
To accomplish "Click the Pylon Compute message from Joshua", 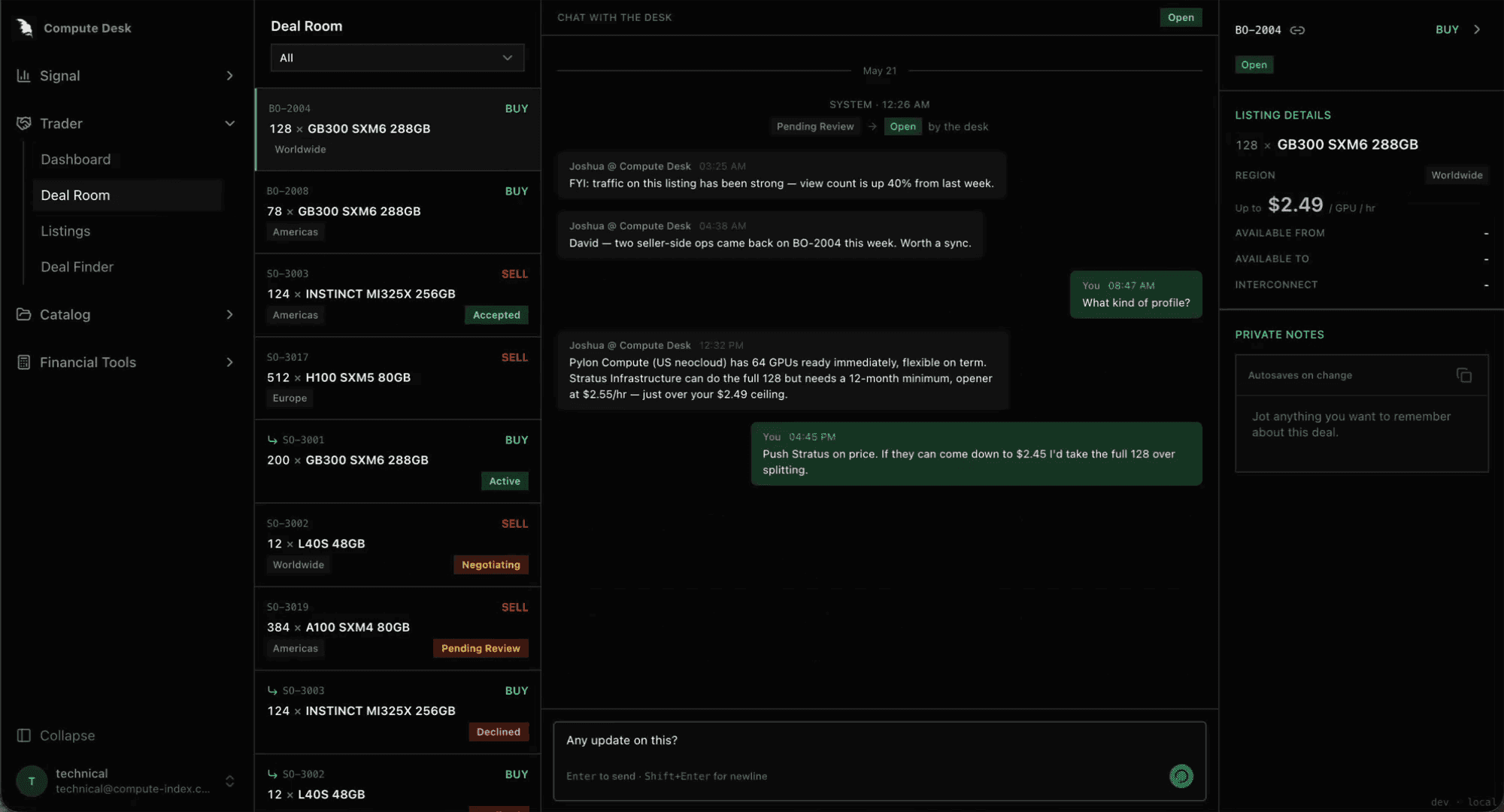I will (x=782, y=371).
